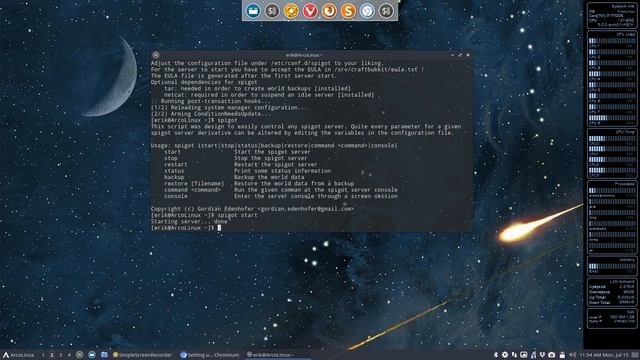The image size is (640, 360).
Task: Open the blue file manager dock icon
Action: tap(253, 11)
